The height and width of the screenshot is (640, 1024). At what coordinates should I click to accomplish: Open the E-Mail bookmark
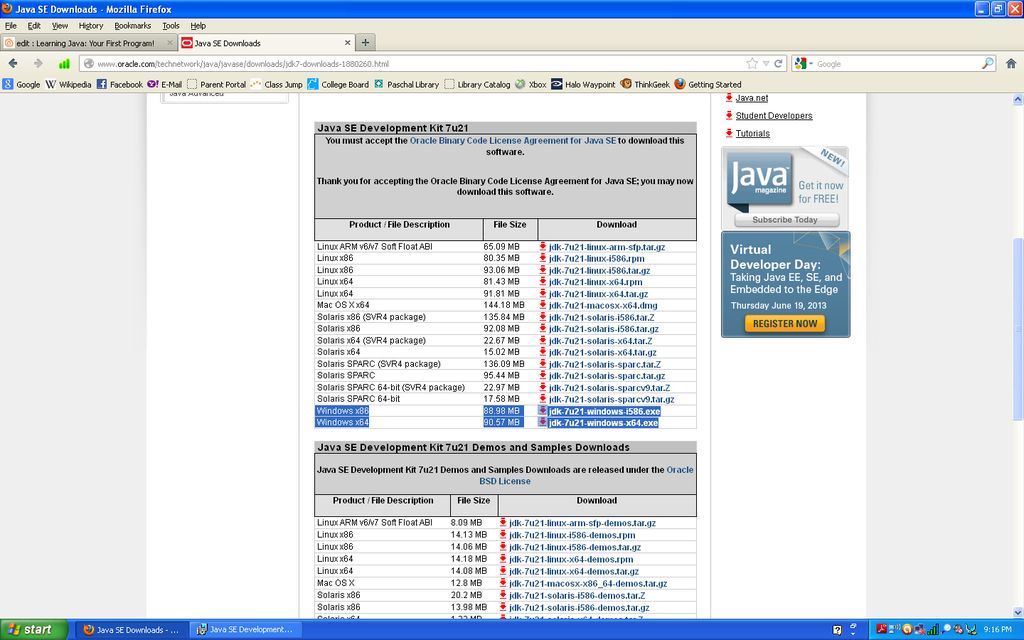165,84
